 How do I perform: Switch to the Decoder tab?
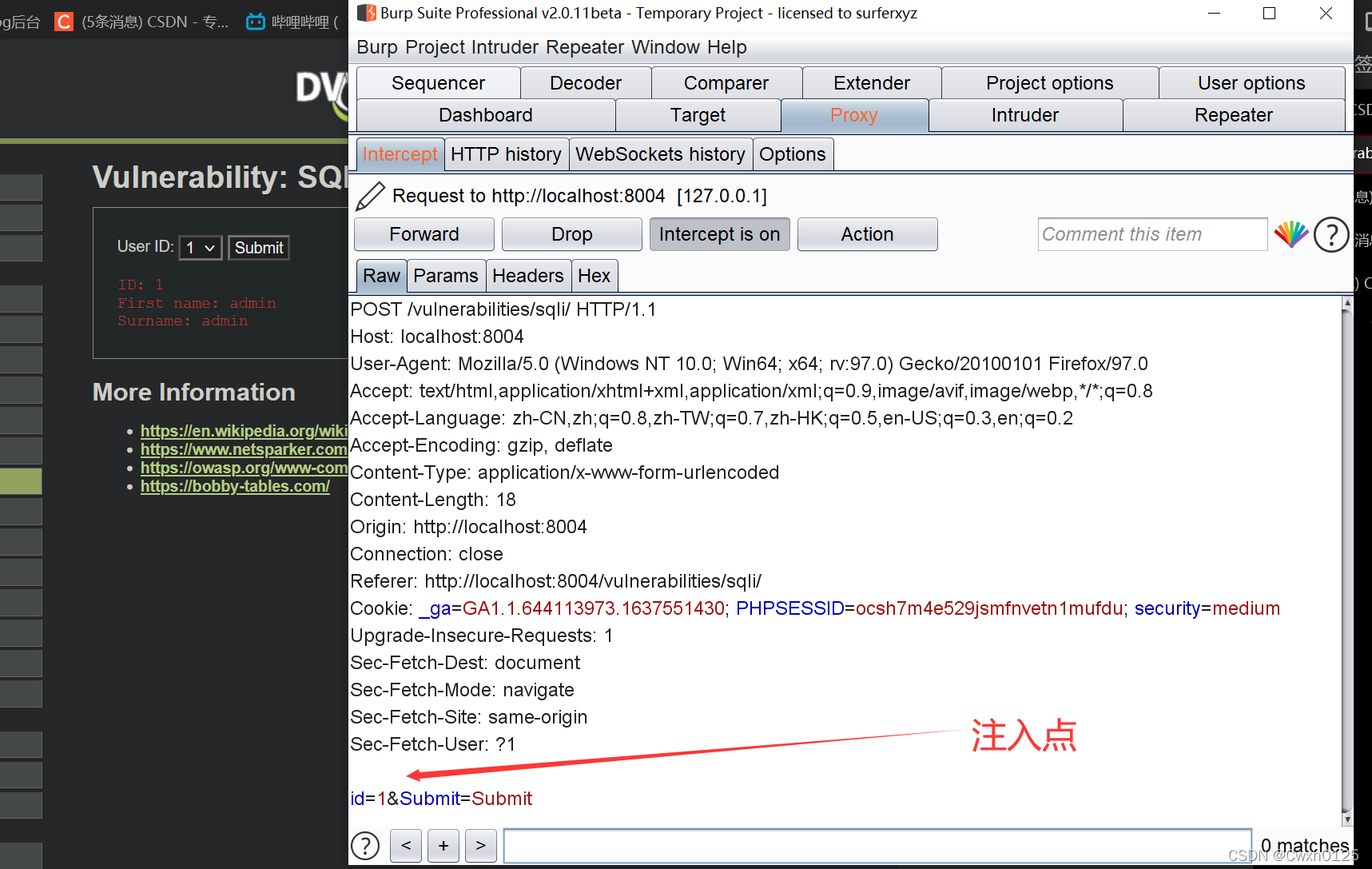pos(586,83)
